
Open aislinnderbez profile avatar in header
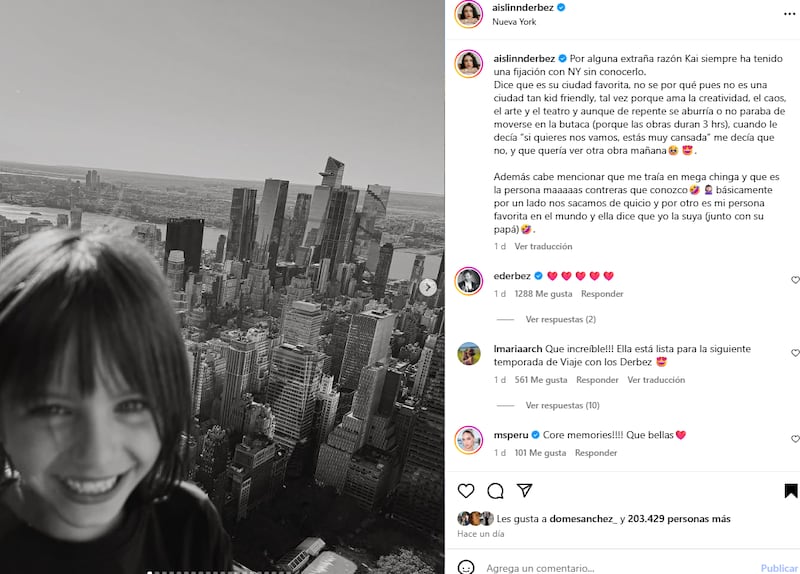point(468,14)
